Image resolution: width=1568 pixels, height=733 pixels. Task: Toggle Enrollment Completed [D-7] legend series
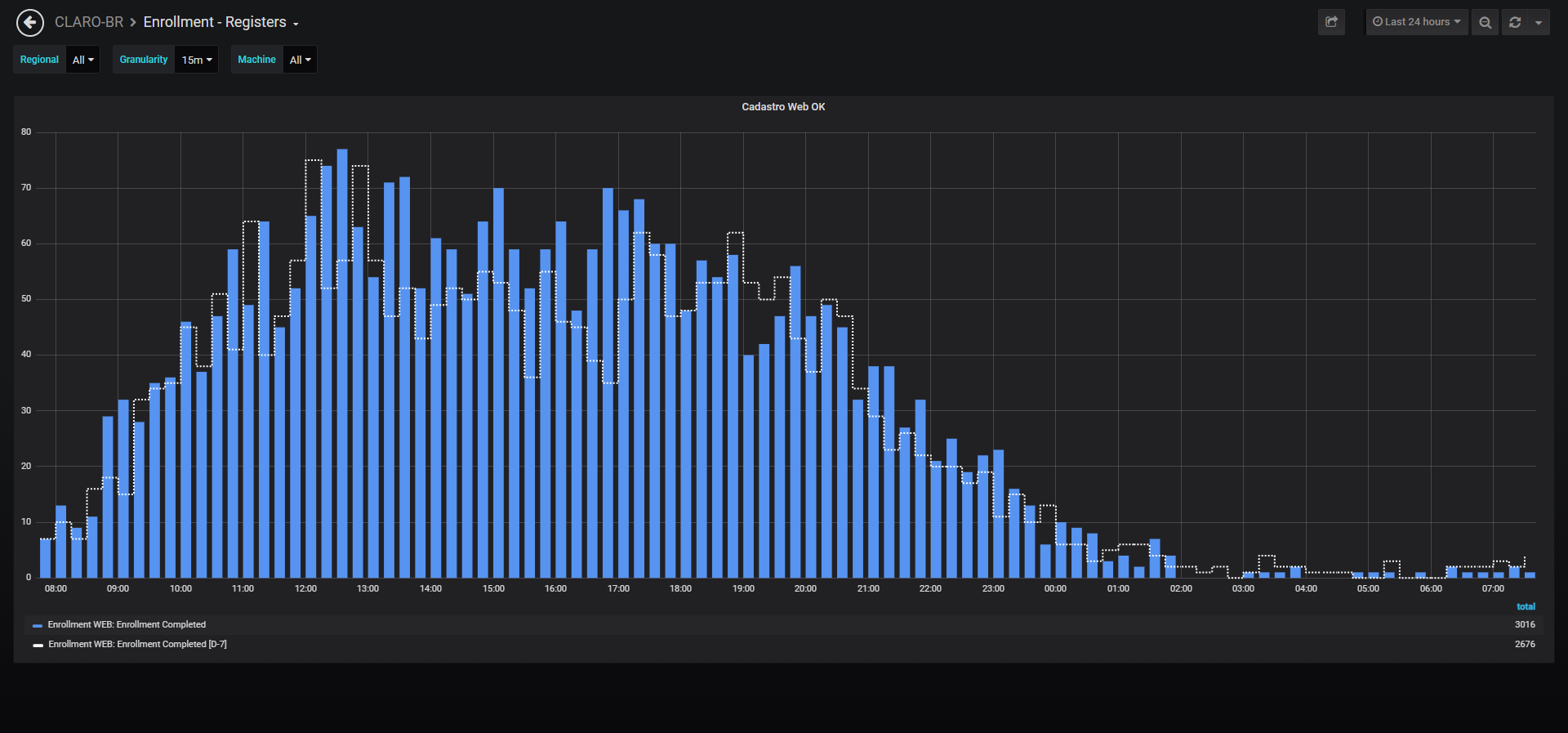pos(137,644)
